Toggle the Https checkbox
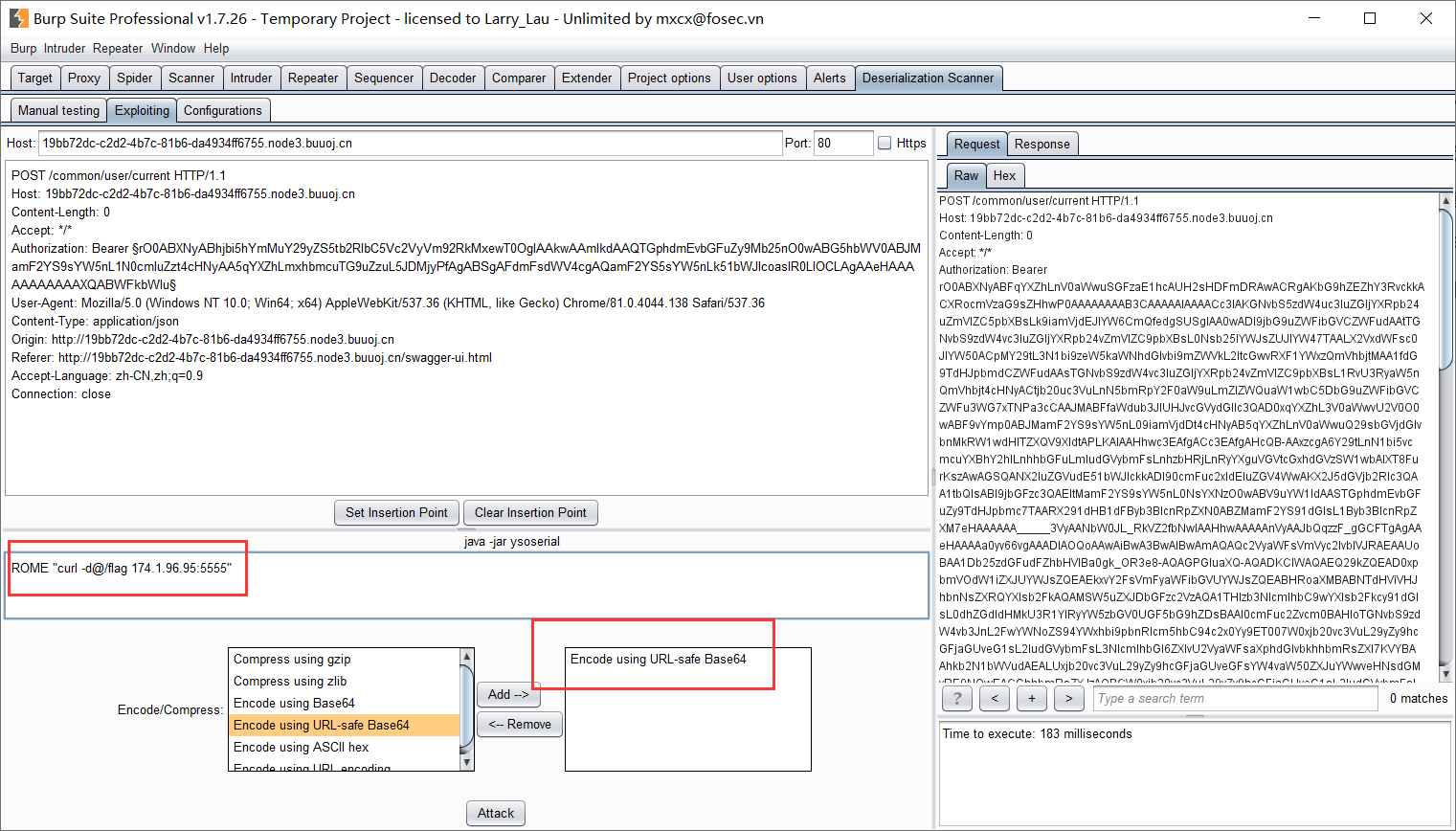 [x=885, y=143]
